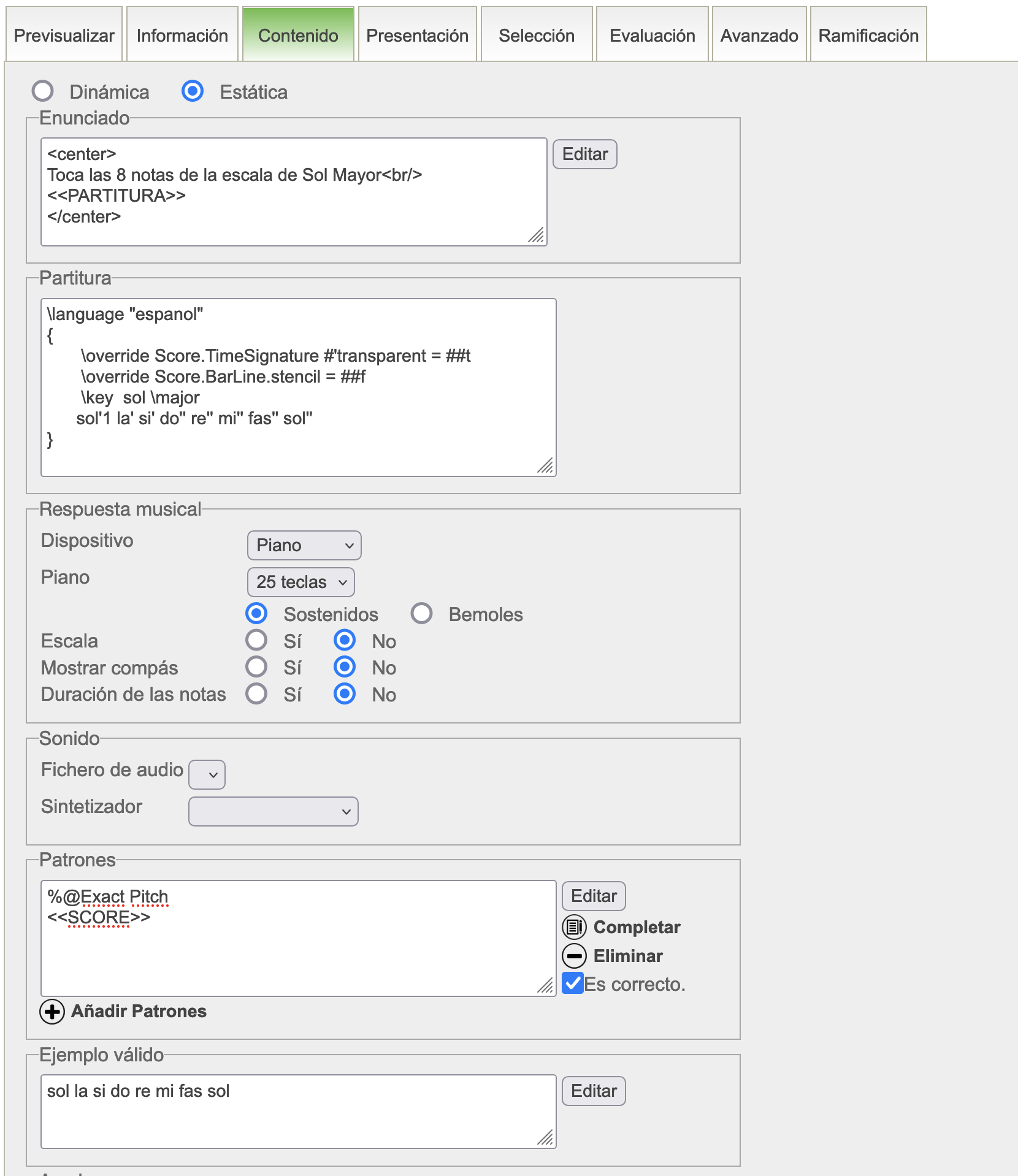Click the Eliminar minus icon
1018x1176 pixels.
pos(574,956)
